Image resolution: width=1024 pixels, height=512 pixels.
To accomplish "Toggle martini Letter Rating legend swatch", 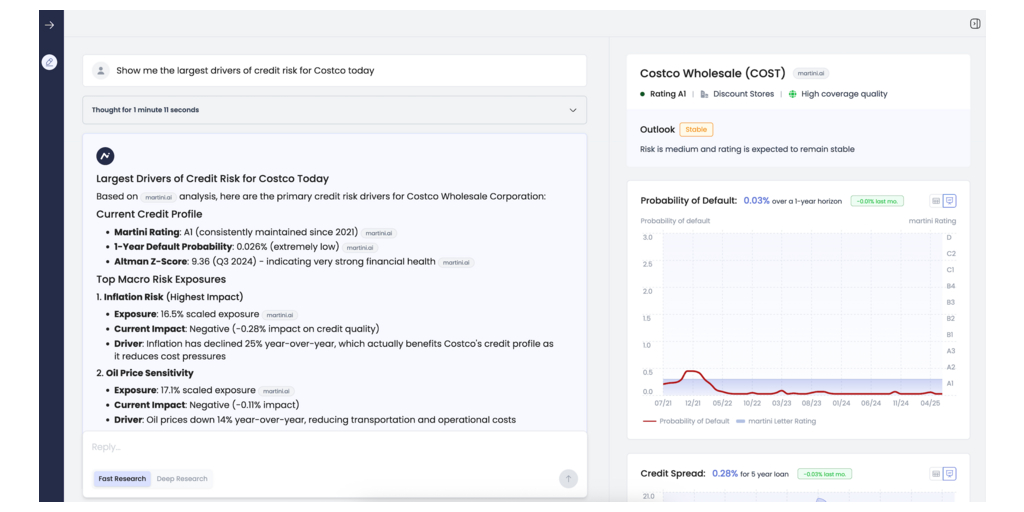I will 741,421.
